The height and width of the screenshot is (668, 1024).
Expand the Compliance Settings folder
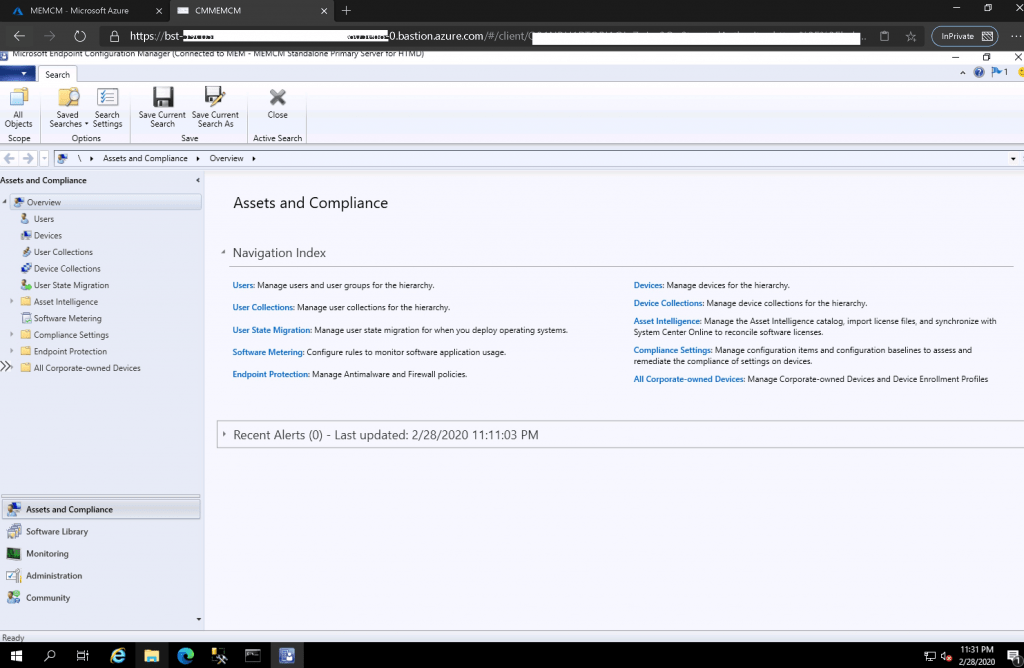click(x=12, y=335)
